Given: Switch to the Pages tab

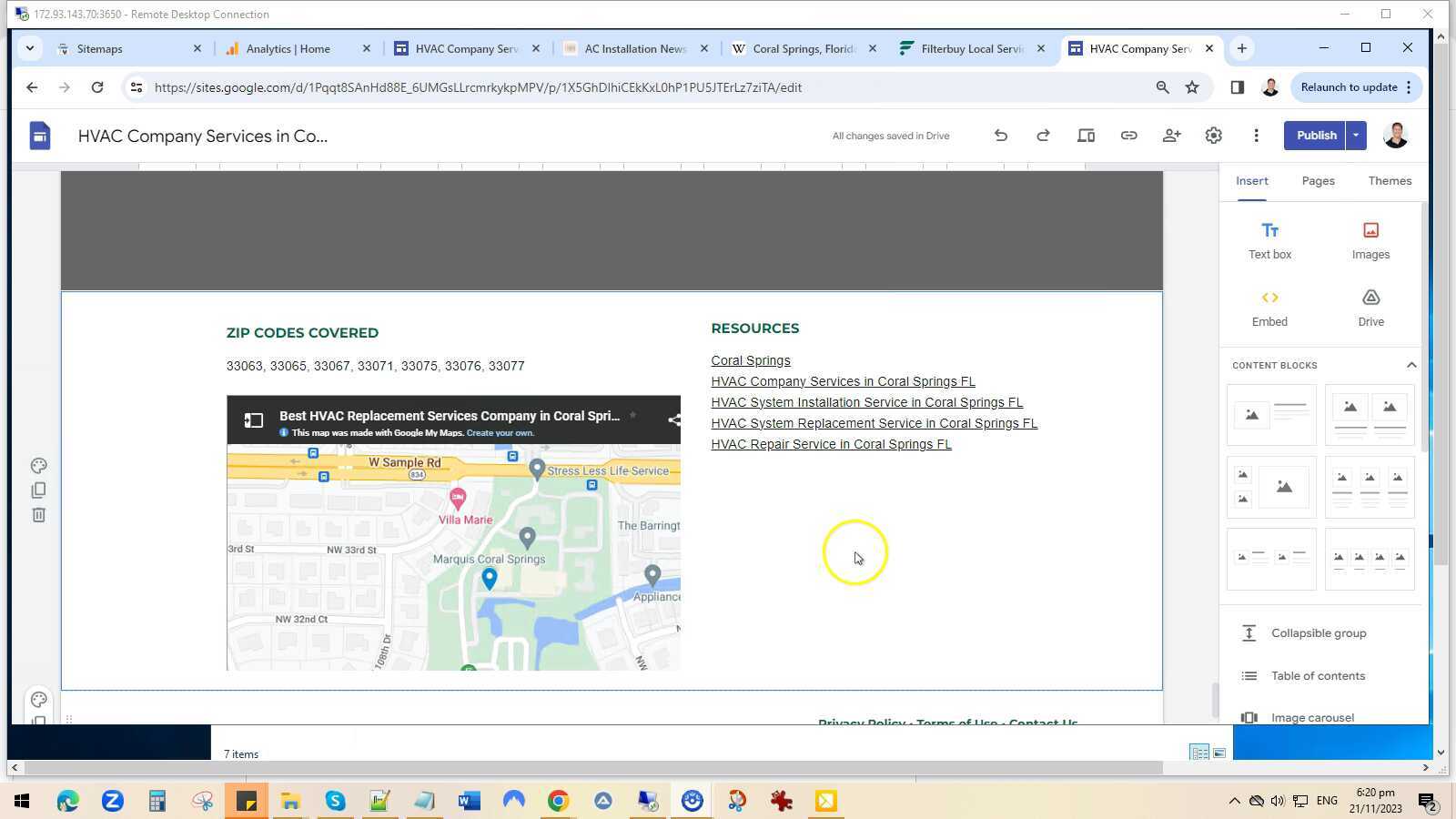Looking at the screenshot, I should pyautogui.click(x=1318, y=181).
